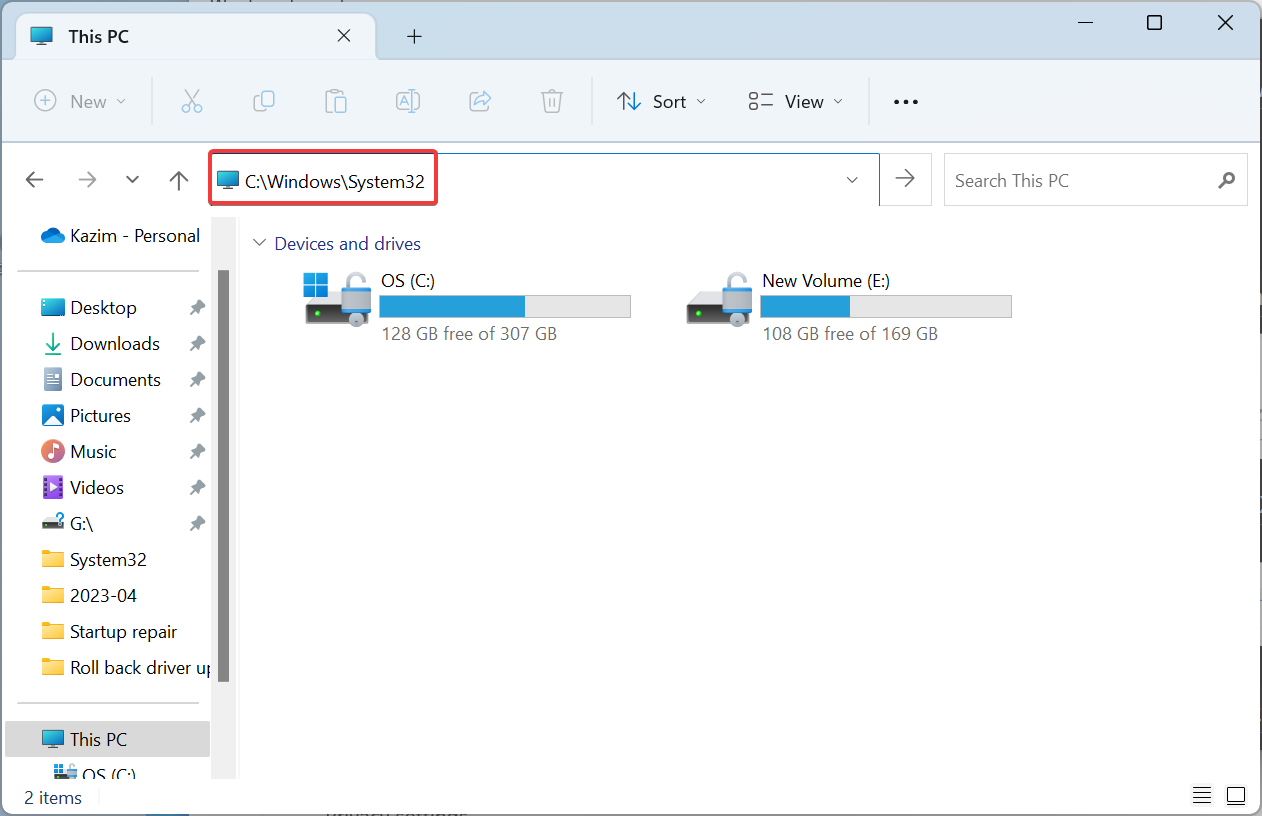Go forward with the right arrow
This screenshot has height=816, width=1262.
click(x=88, y=180)
